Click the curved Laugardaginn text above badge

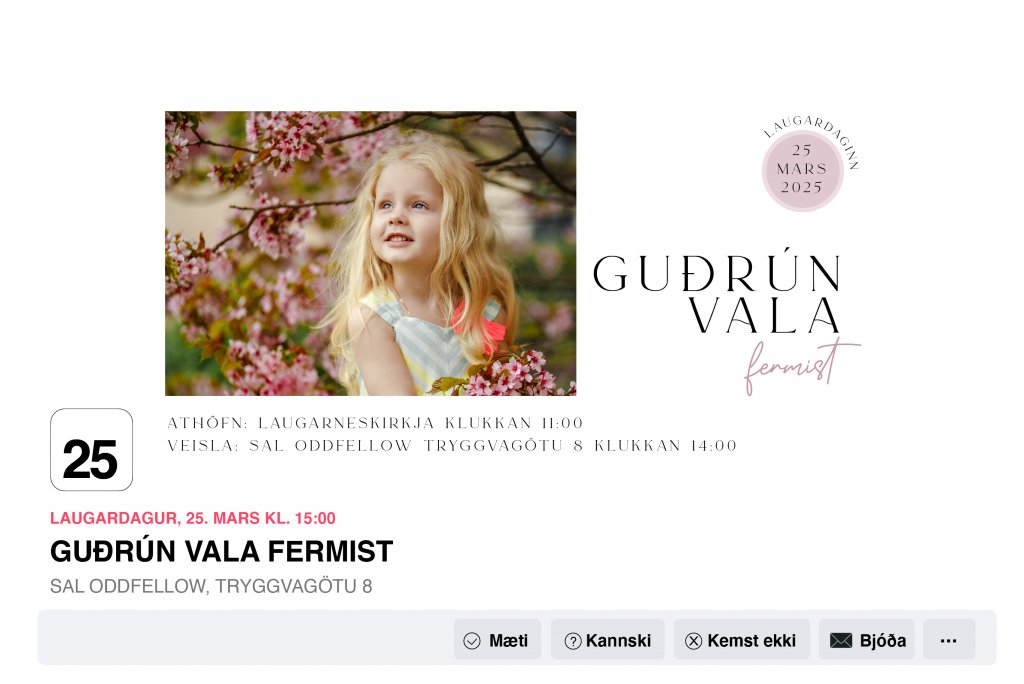[x=812, y=138]
